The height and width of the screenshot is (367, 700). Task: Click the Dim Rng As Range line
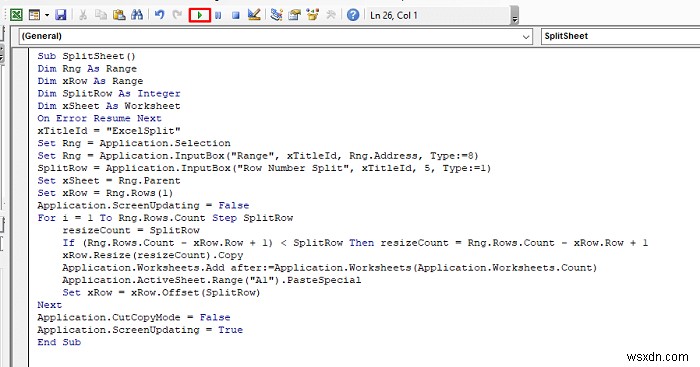(87, 69)
